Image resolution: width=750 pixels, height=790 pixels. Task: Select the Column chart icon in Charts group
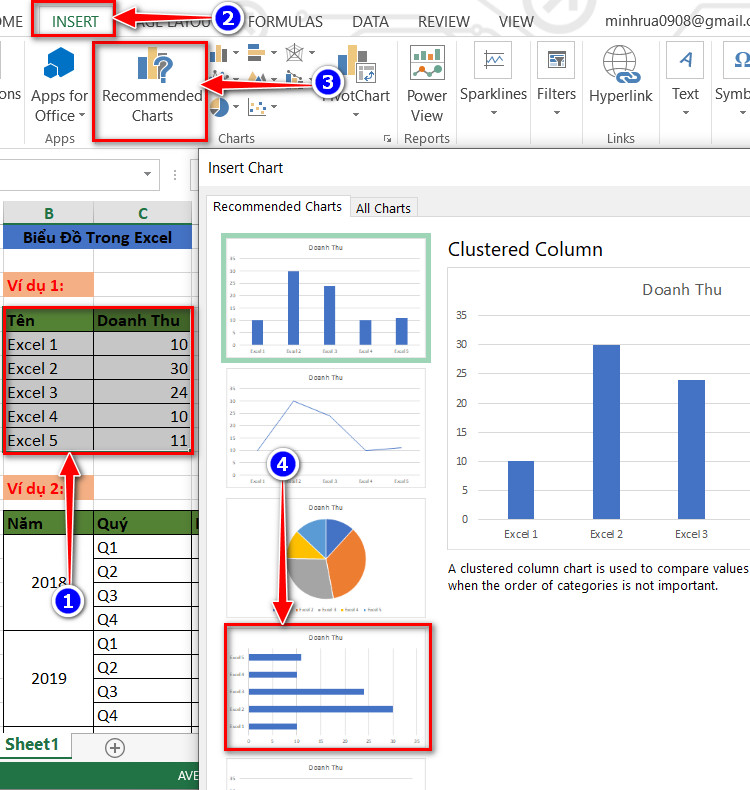[x=219, y=53]
